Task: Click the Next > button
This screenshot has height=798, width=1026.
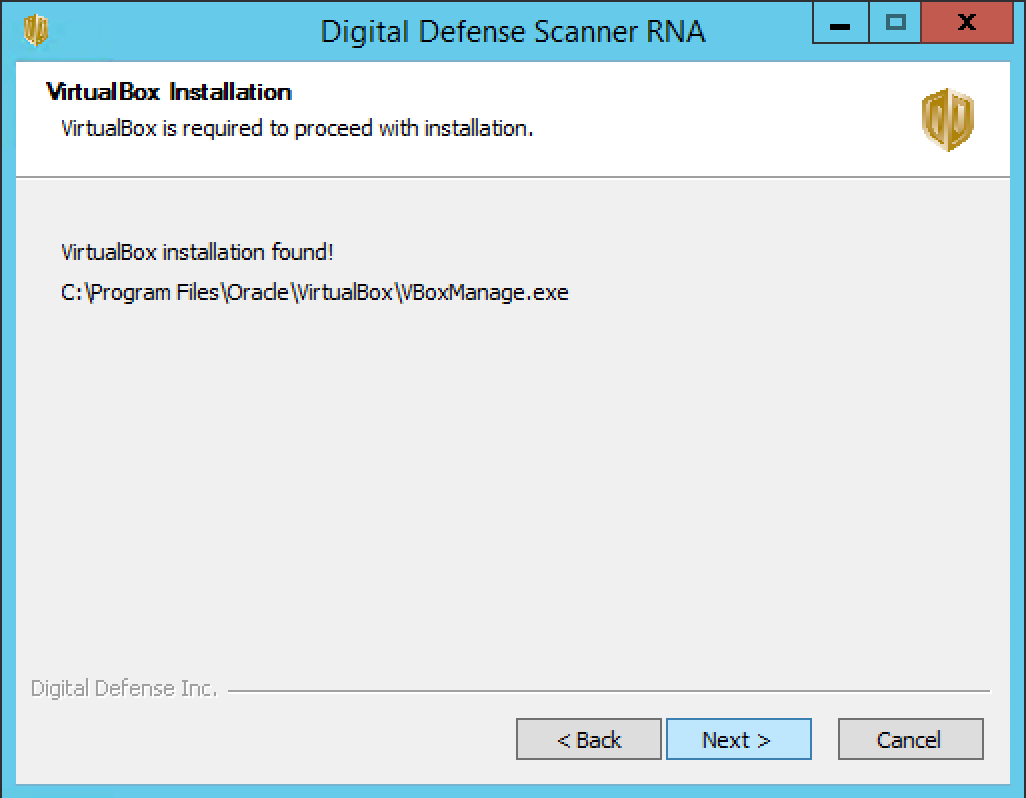Action: (739, 739)
